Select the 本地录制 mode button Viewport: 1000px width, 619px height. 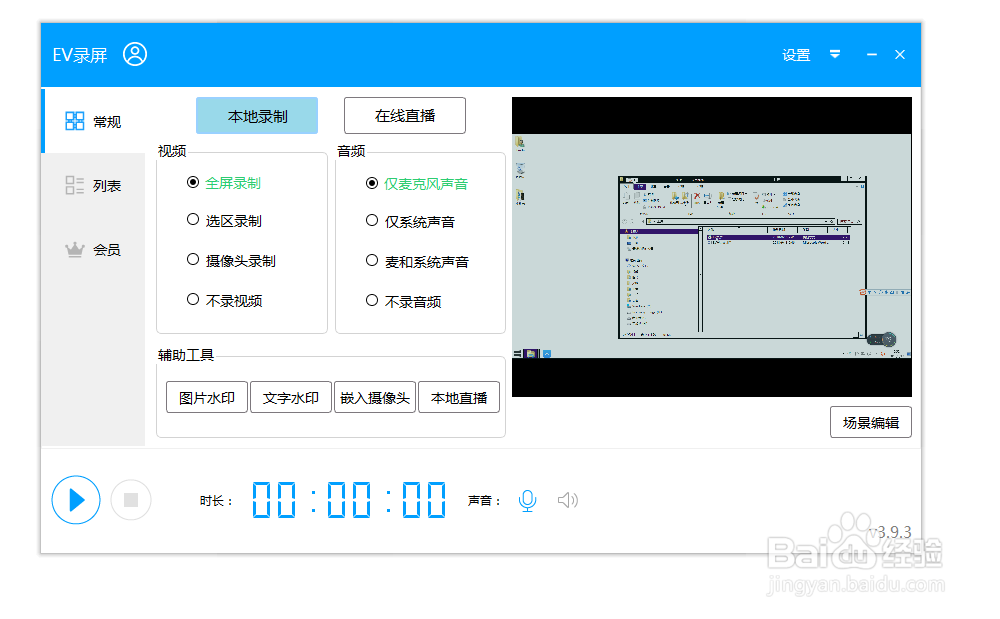[257, 116]
